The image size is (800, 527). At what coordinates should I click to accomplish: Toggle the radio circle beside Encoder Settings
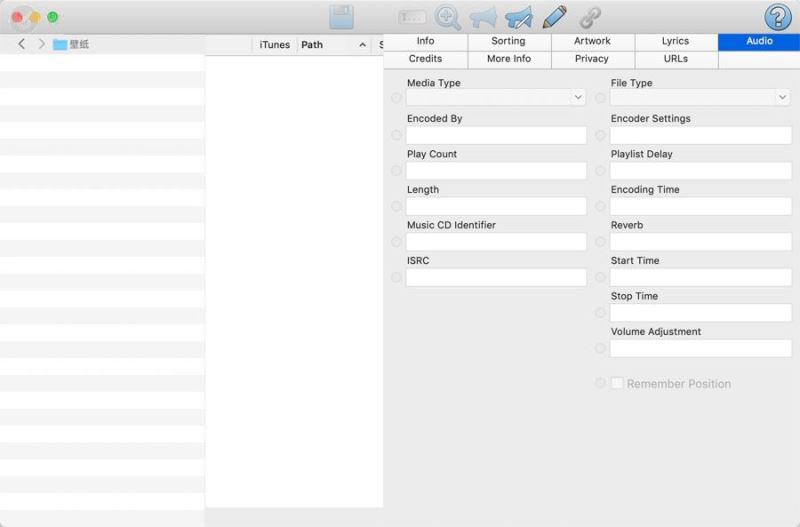tap(601, 135)
